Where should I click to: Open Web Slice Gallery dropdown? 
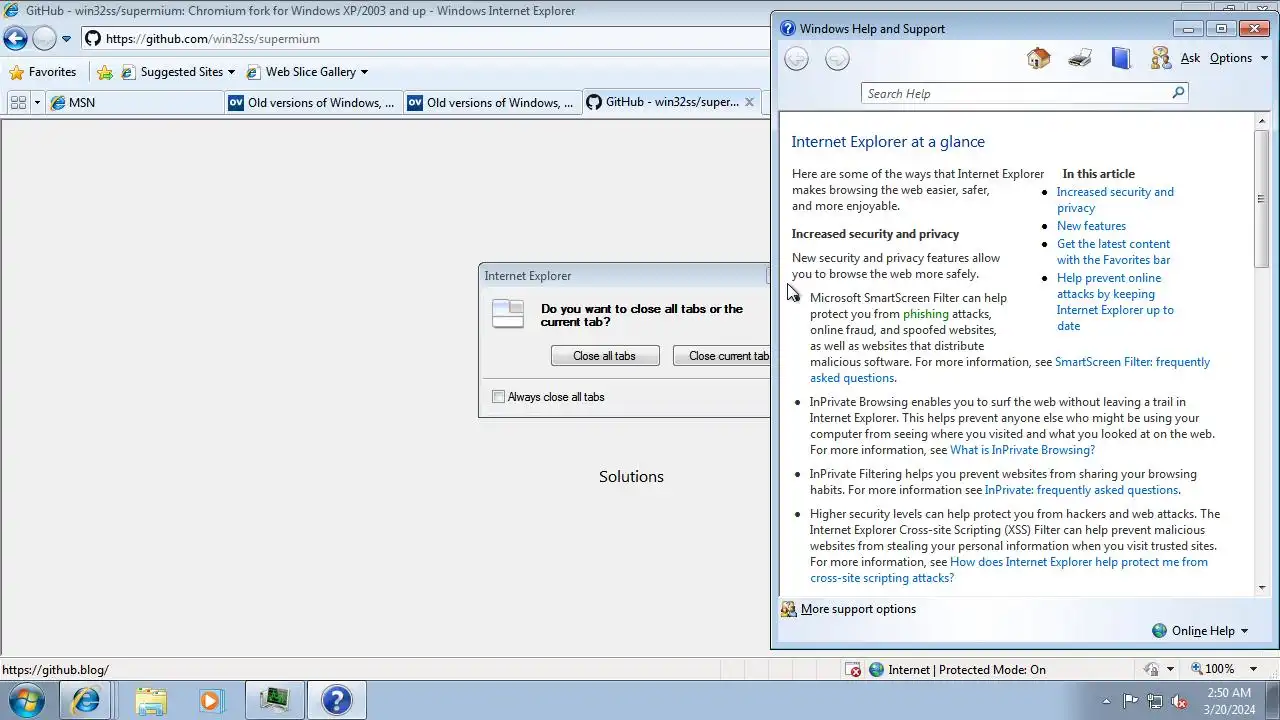point(307,72)
